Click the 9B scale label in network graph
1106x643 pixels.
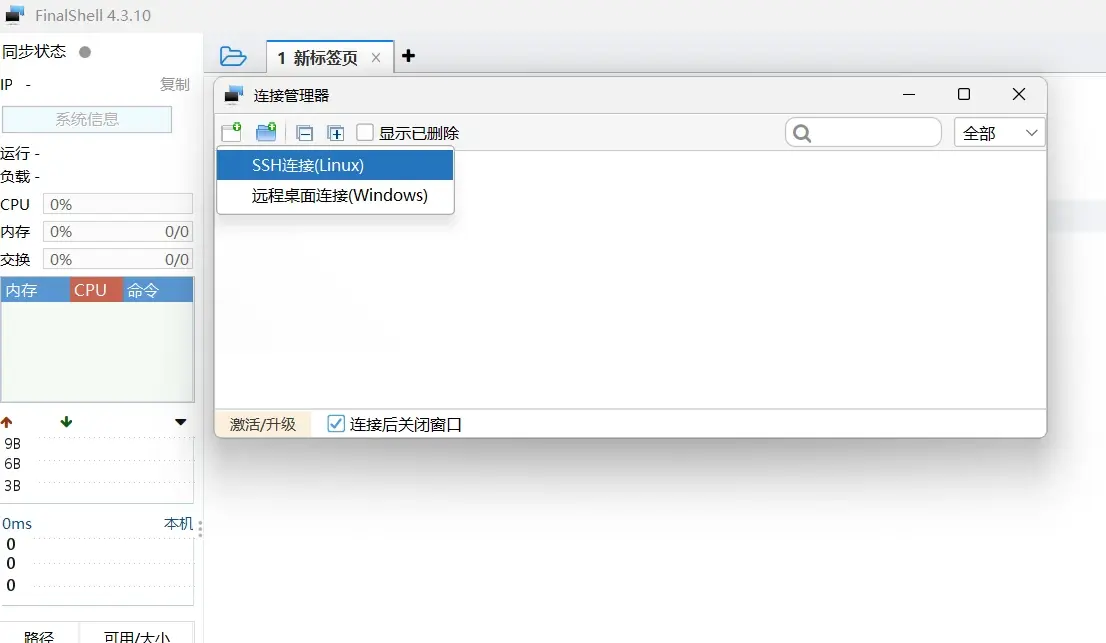click(13, 443)
